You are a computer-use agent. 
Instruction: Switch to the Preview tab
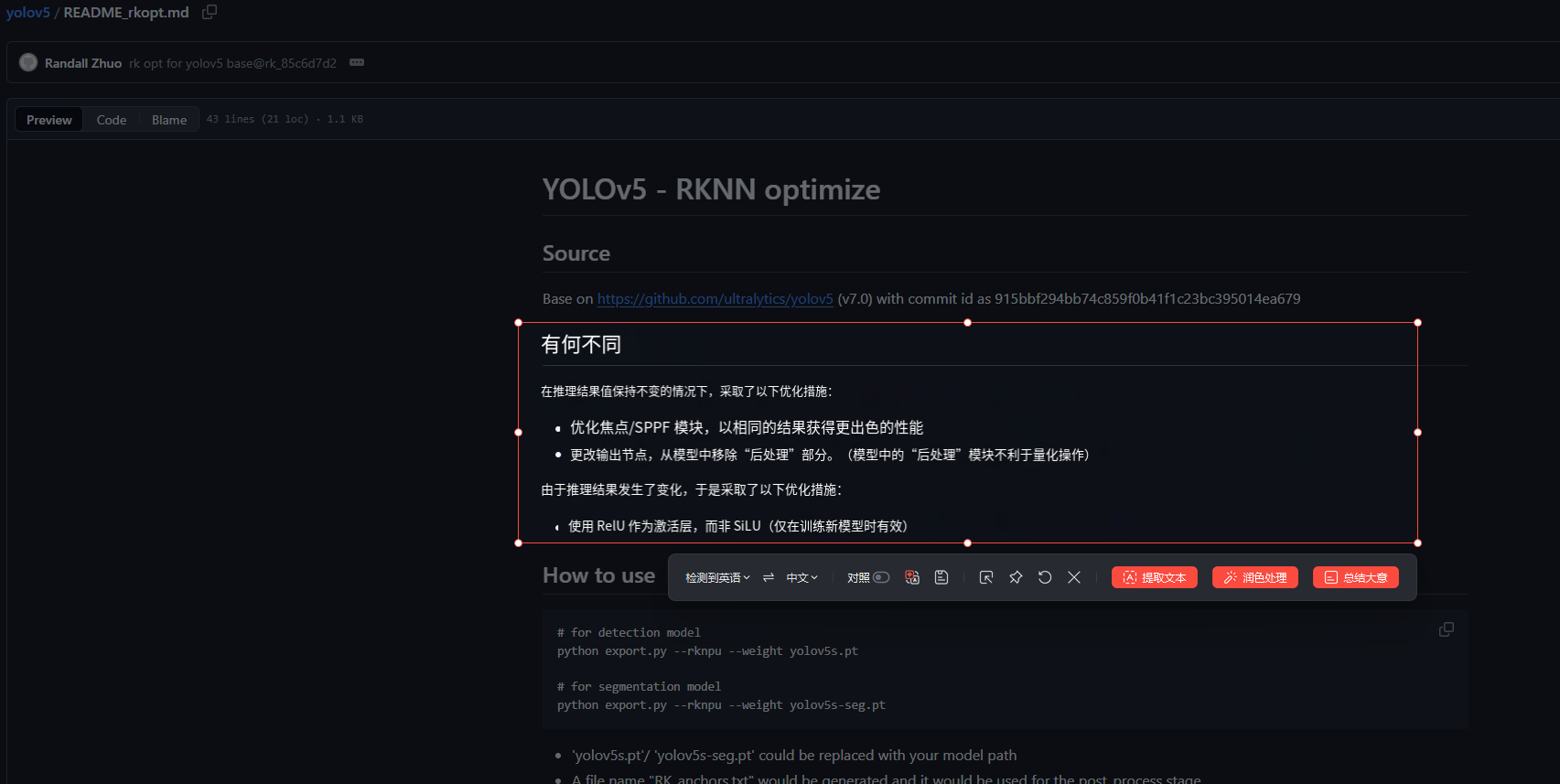(x=49, y=120)
